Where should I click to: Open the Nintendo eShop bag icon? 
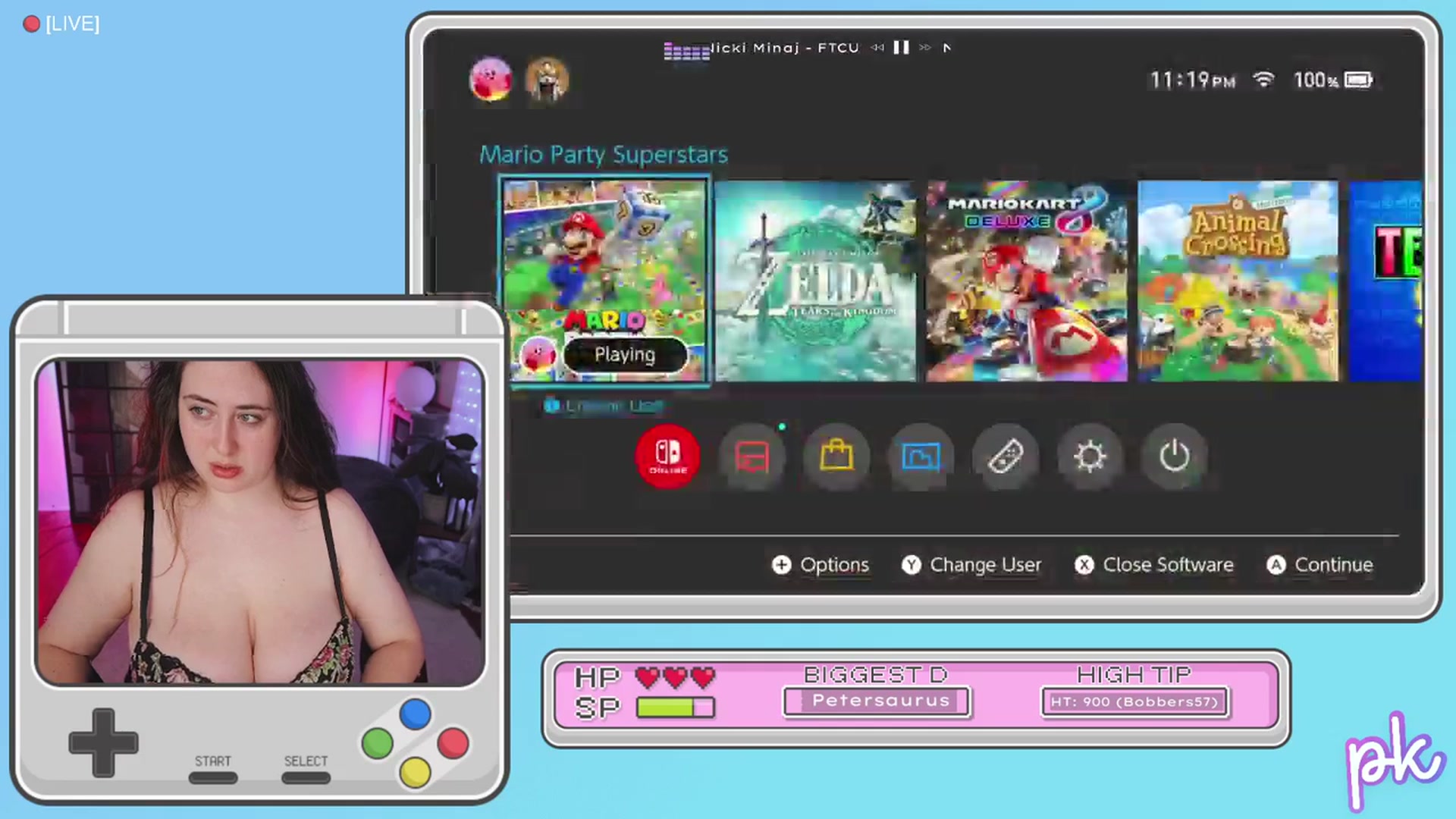(836, 456)
